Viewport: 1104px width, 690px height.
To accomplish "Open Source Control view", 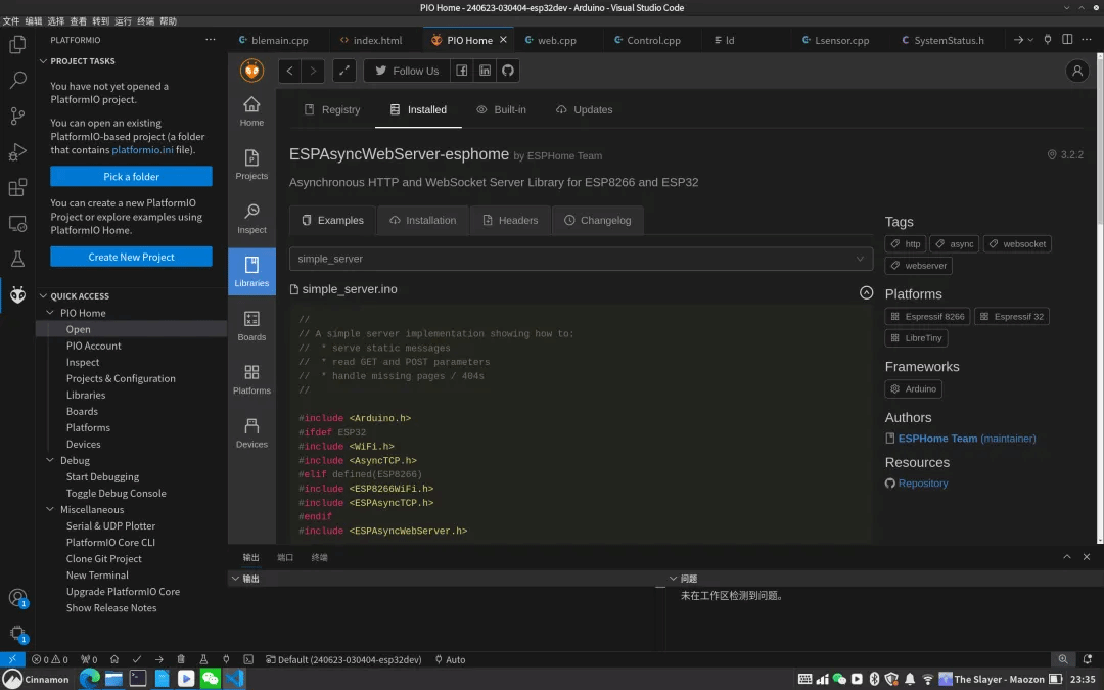I will pyautogui.click(x=18, y=115).
